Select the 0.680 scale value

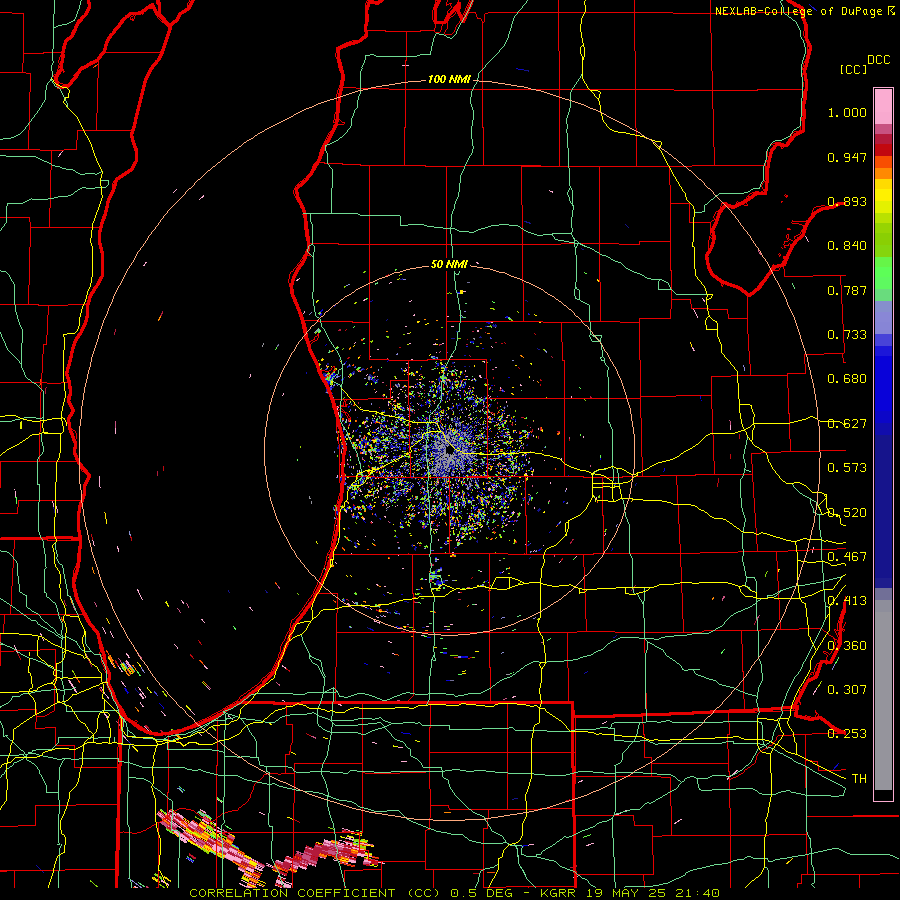[847, 379]
